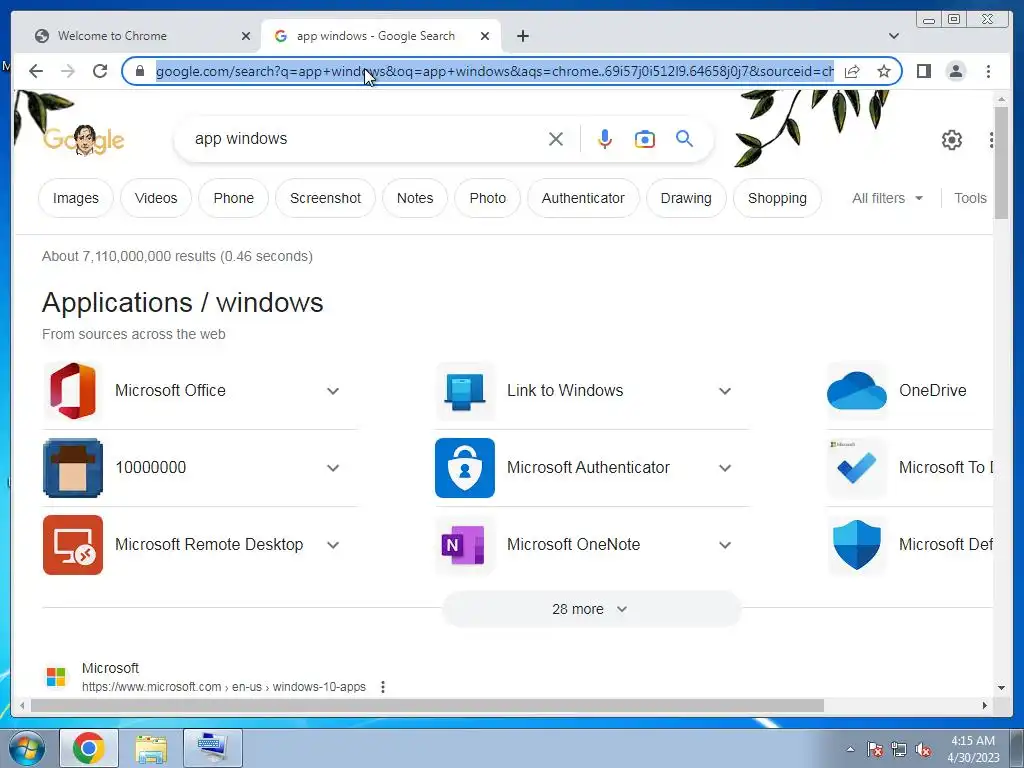
Task: Close the app windows search tab
Action: [485, 37]
